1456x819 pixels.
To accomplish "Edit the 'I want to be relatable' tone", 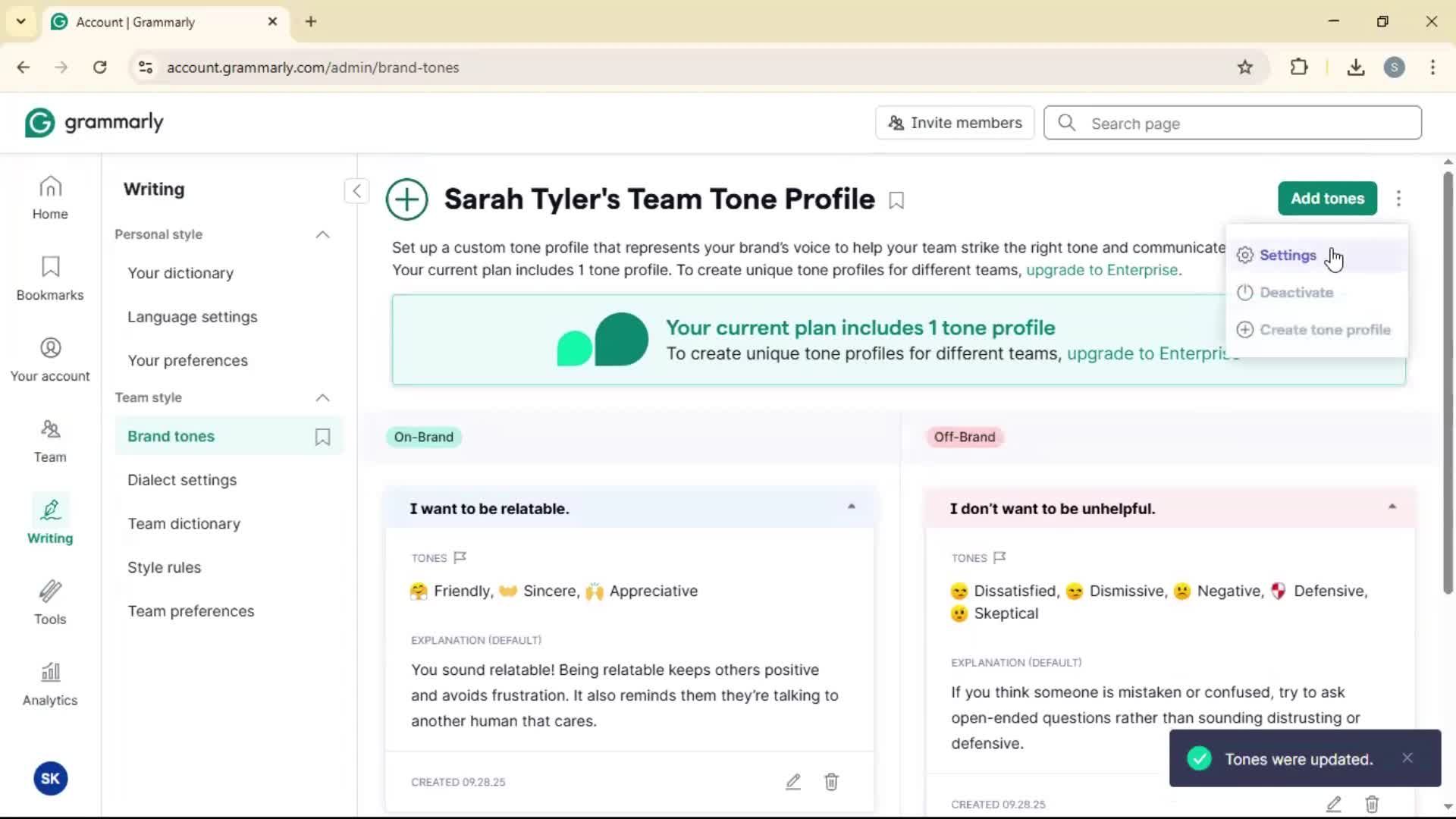I will click(x=792, y=782).
